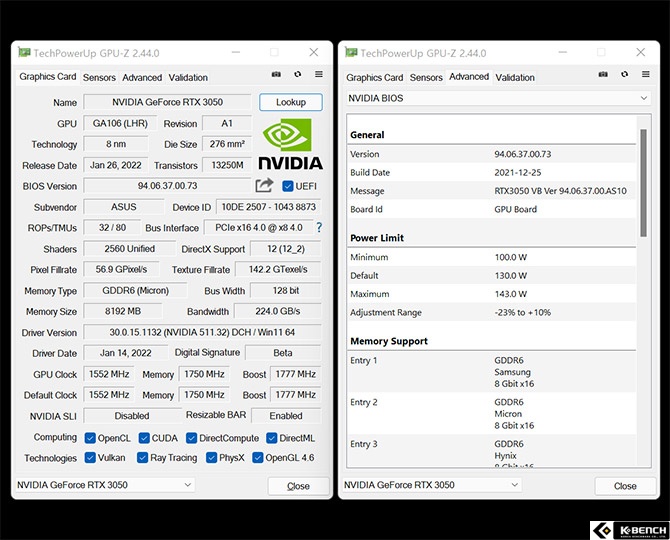Click the Driver Version field
Screen dimensions: 670x540
coord(202,332)
